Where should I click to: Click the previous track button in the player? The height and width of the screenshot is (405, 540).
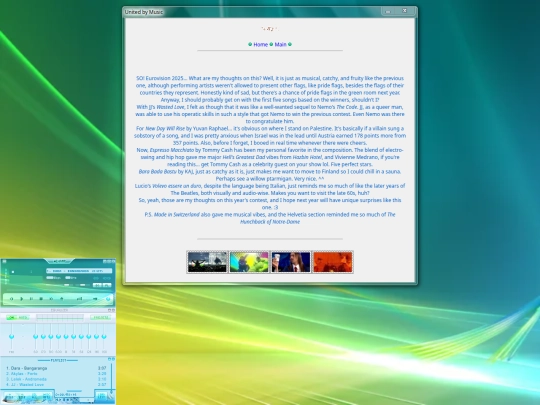[11, 299]
